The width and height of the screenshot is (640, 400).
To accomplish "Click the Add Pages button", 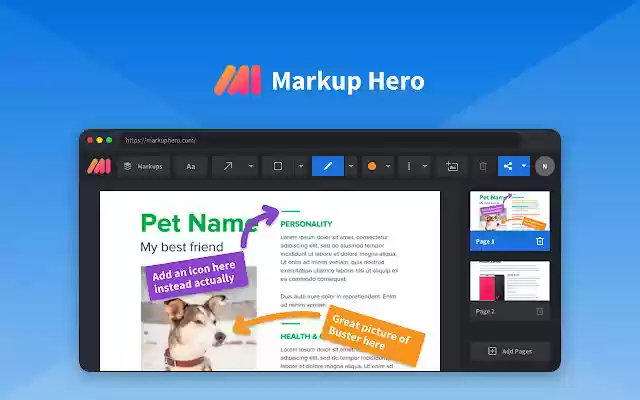I will click(510, 351).
